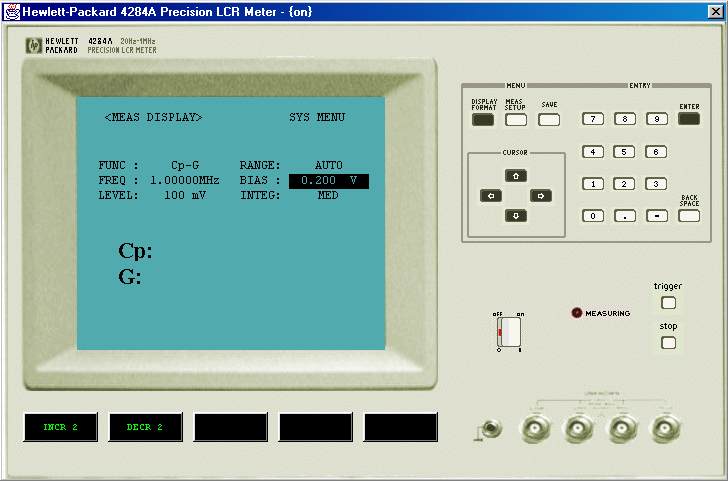The width and height of the screenshot is (728, 481).
Task: Click the second BNC connector
Action: point(578,428)
